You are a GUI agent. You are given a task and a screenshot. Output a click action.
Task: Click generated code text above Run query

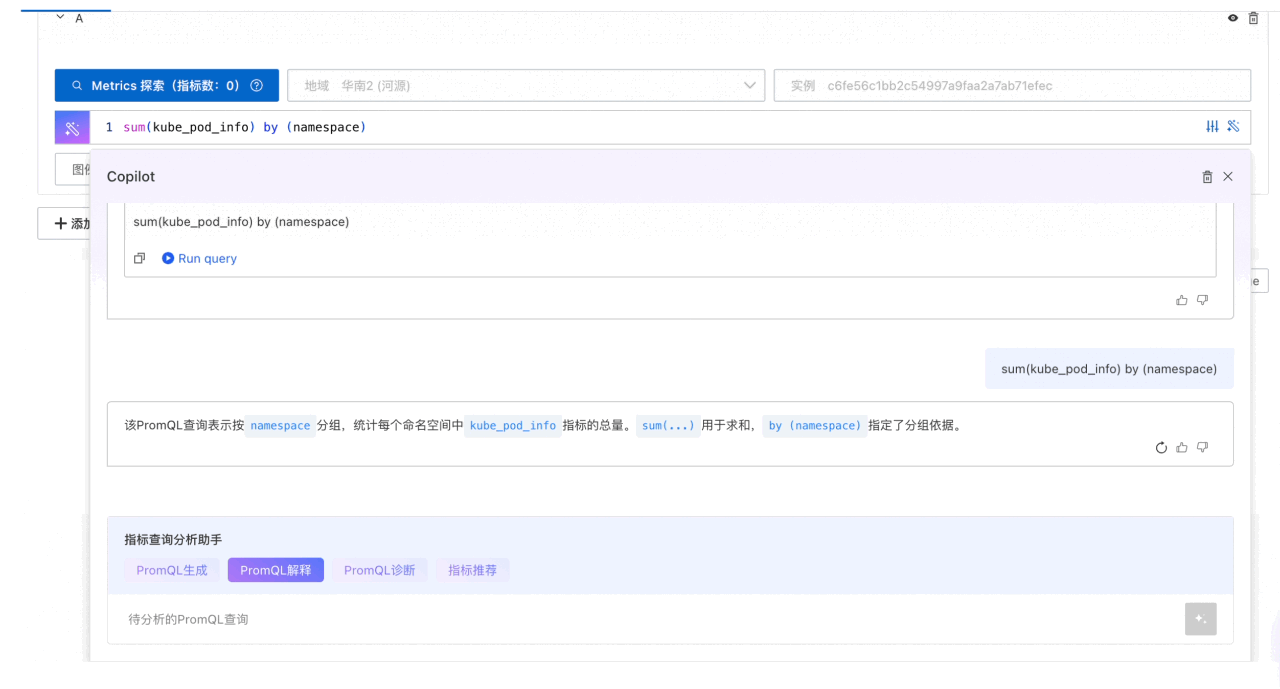click(x=241, y=222)
